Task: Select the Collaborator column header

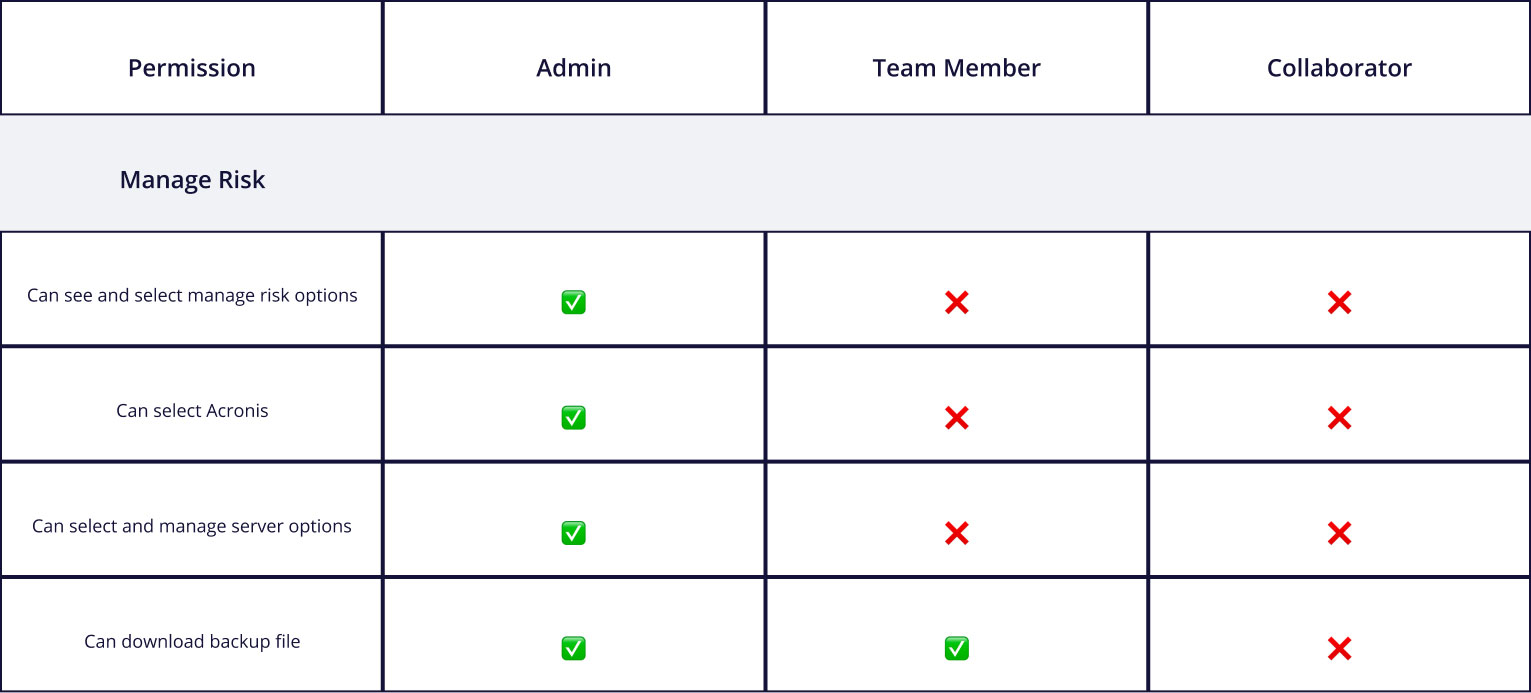Action: tap(1339, 68)
